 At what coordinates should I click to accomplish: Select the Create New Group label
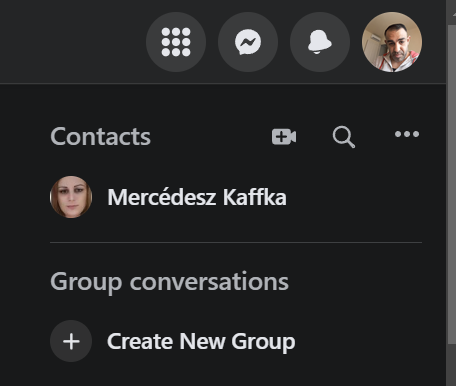coord(201,341)
